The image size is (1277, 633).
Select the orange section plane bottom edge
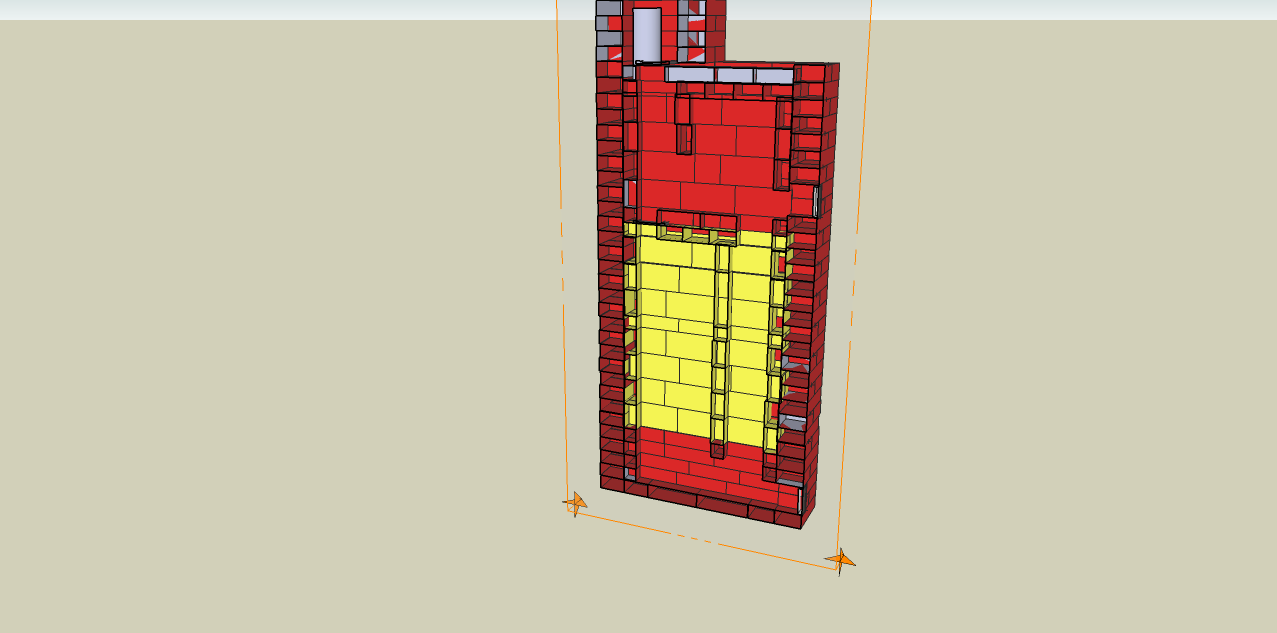click(700, 535)
